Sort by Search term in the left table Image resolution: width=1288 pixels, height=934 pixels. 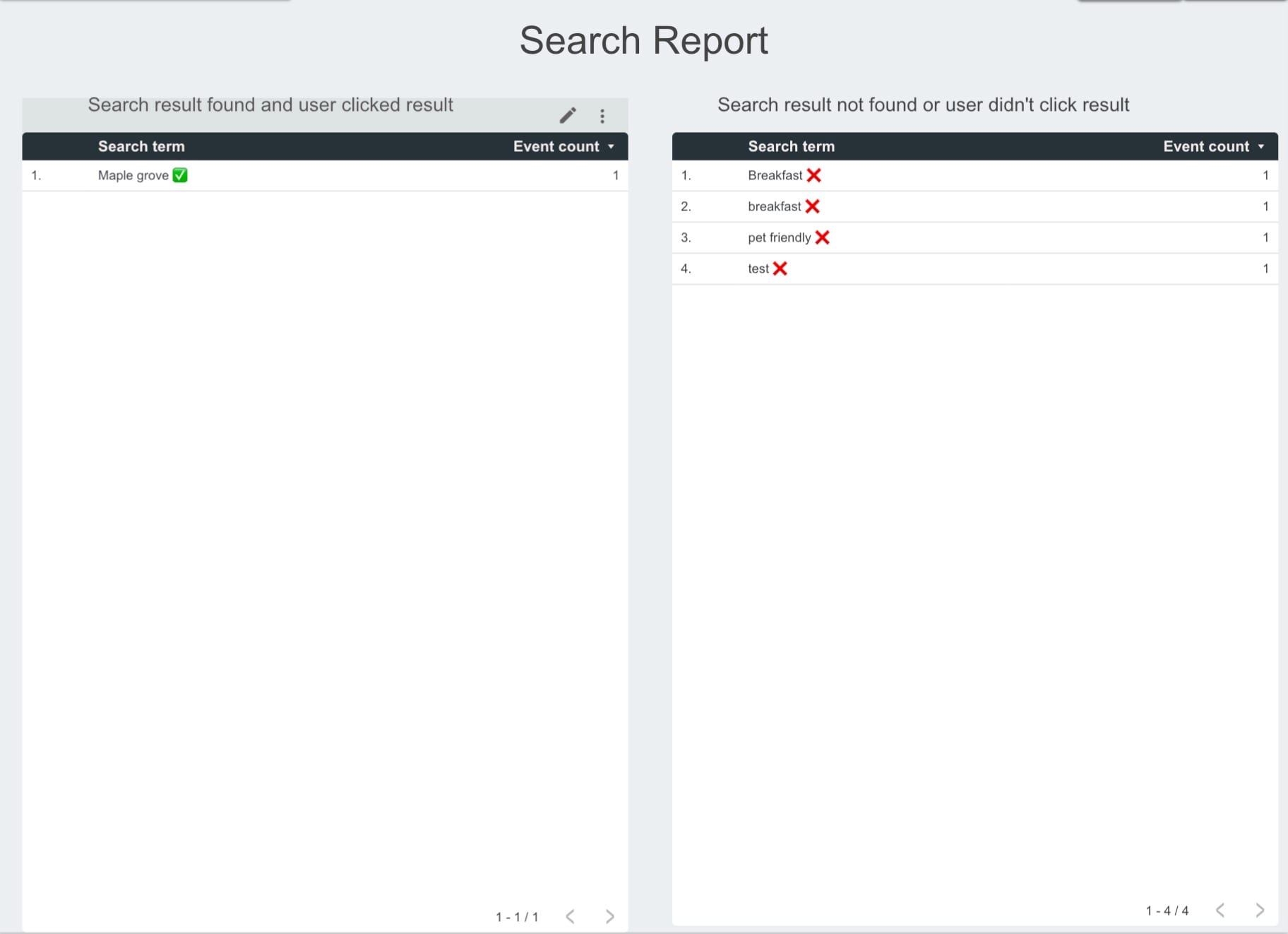141,146
